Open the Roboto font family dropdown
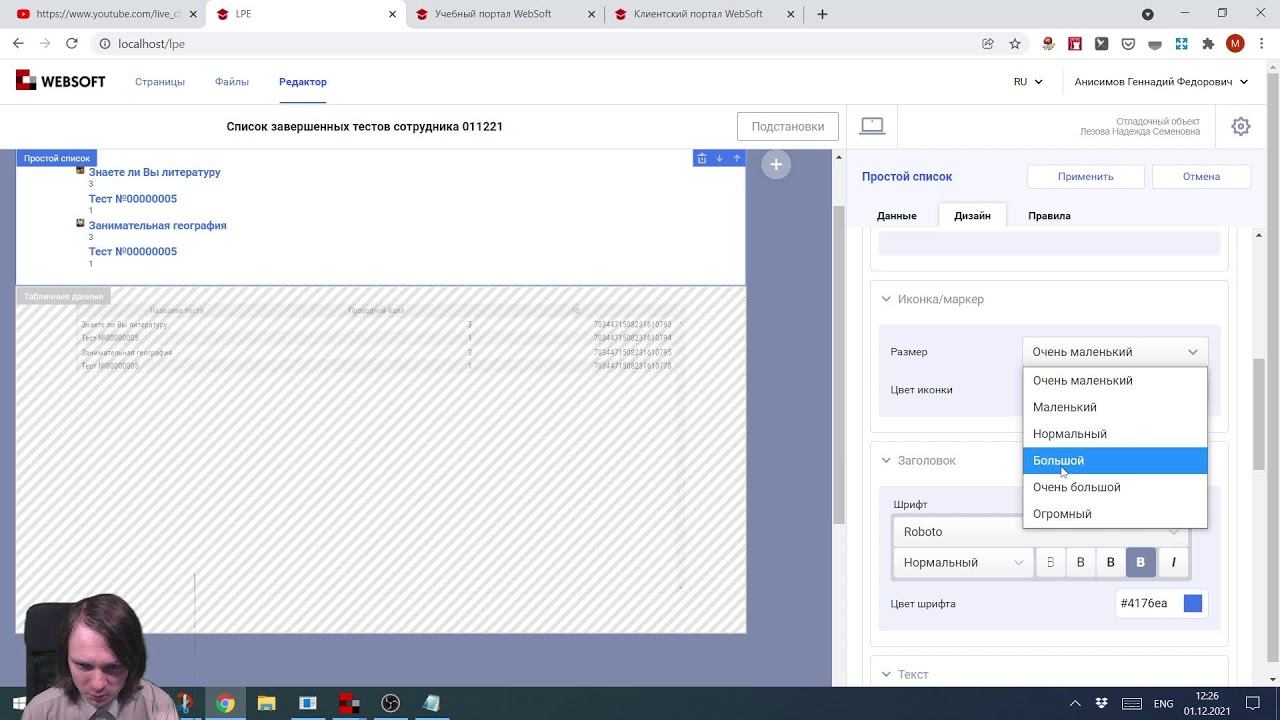Screen dimensions: 1280x720 pos(1040,532)
